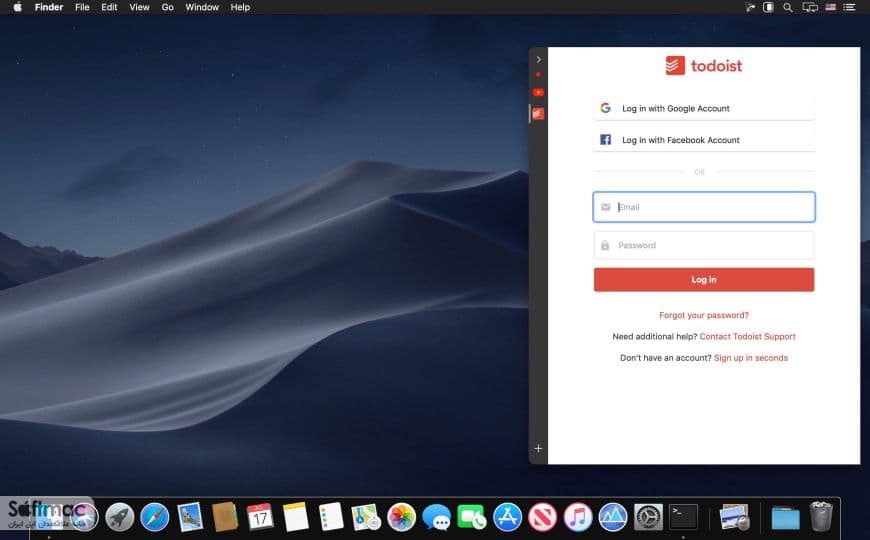Open Messages from the Dock

click(x=437, y=518)
